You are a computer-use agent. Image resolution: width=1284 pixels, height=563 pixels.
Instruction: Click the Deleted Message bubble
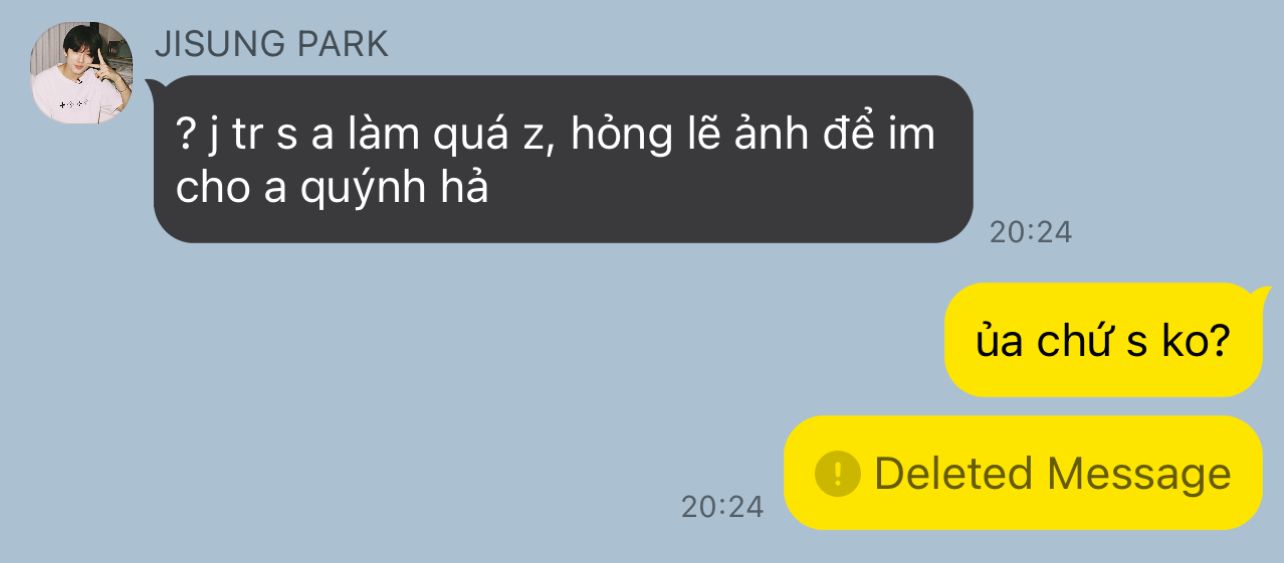tap(1023, 473)
